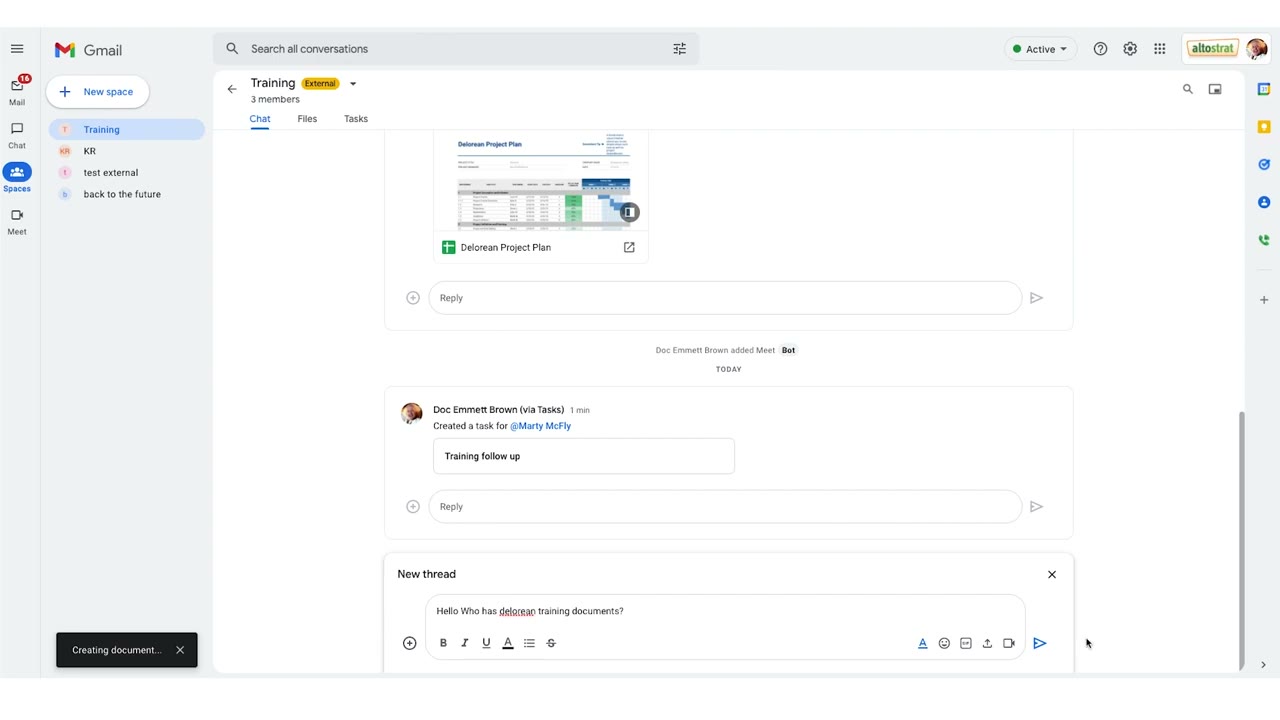Add a video meeting to message

(1009, 643)
